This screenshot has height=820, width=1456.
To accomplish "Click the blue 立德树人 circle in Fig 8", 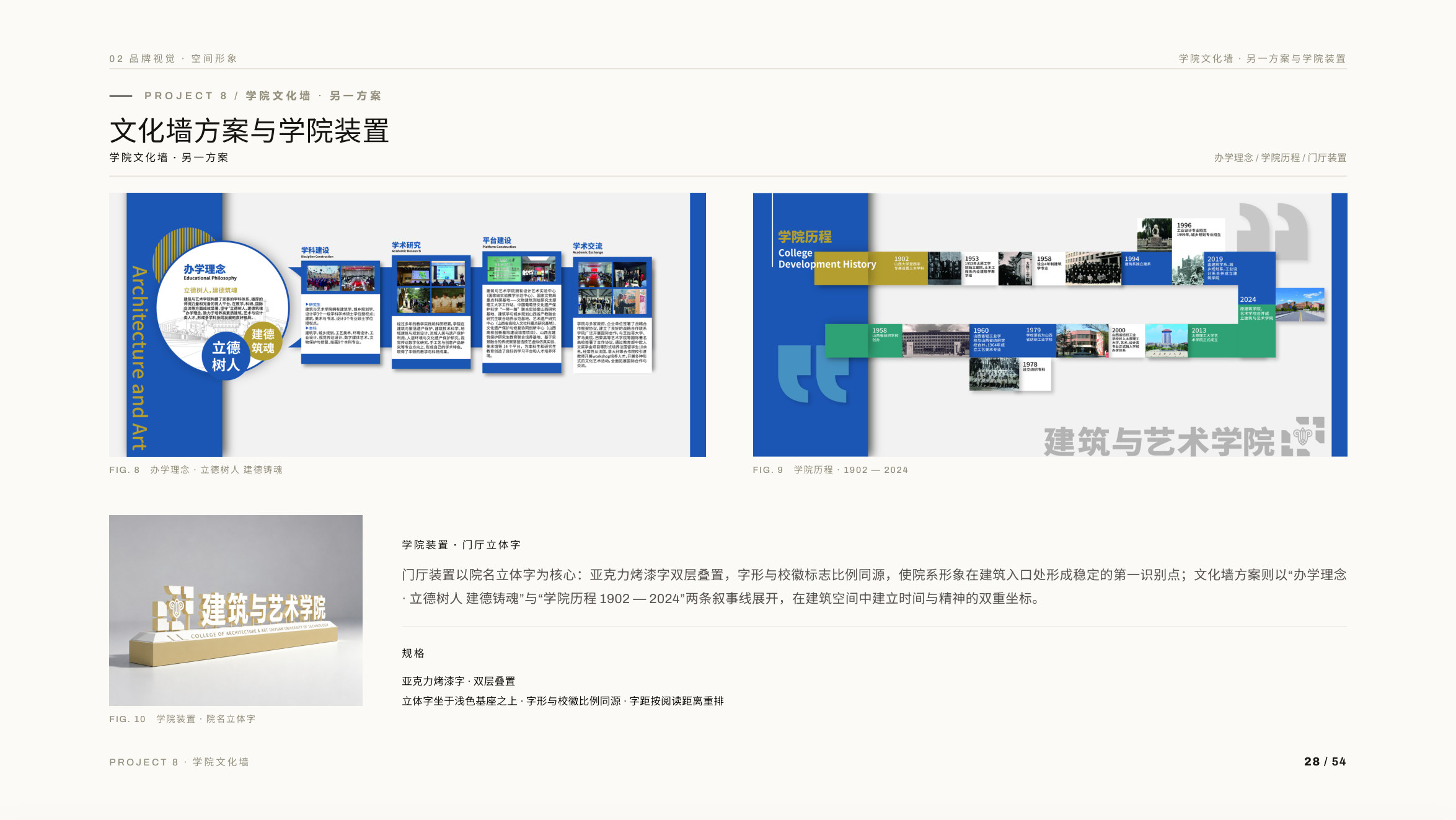I will coord(226,356).
